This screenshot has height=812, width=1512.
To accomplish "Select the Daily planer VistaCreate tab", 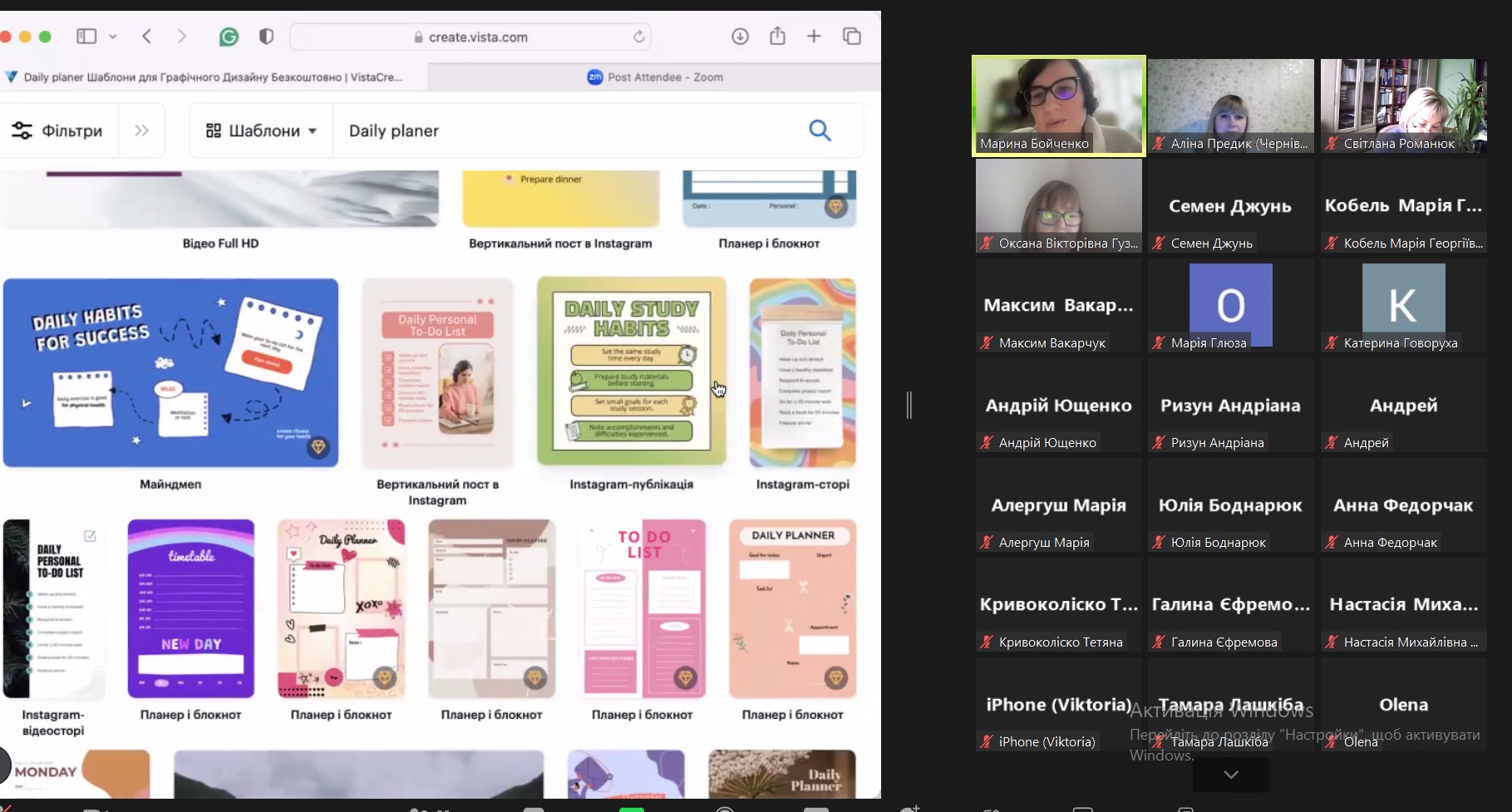I will (x=213, y=77).
